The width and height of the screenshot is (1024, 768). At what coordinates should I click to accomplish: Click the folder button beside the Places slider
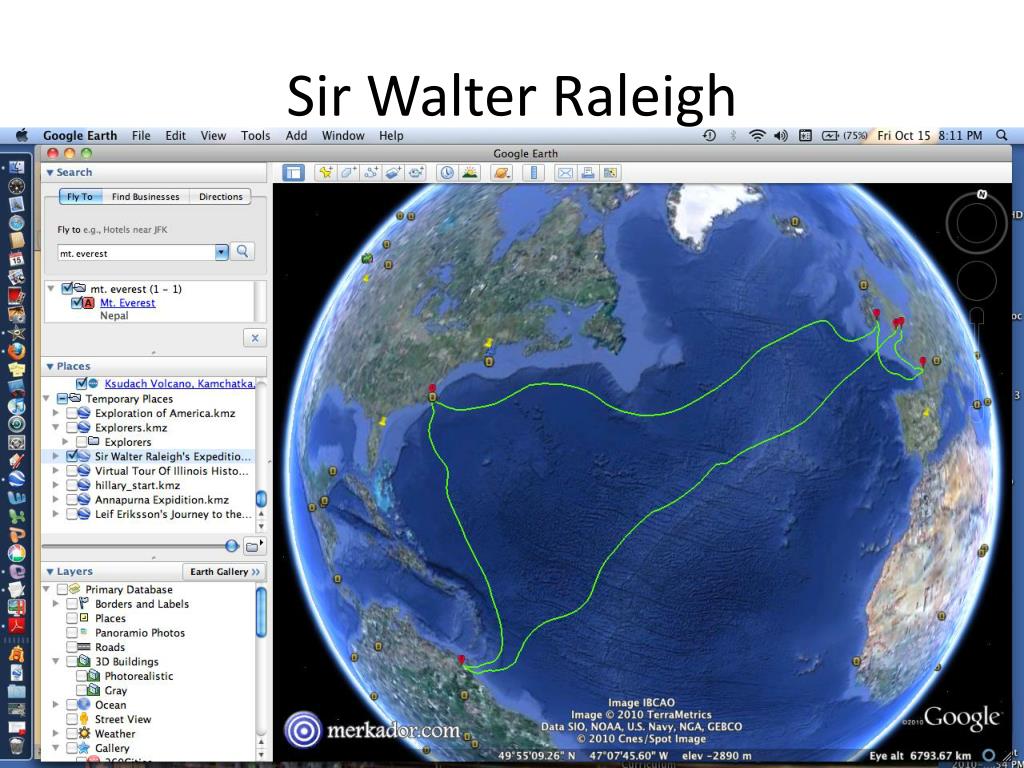(253, 546)
